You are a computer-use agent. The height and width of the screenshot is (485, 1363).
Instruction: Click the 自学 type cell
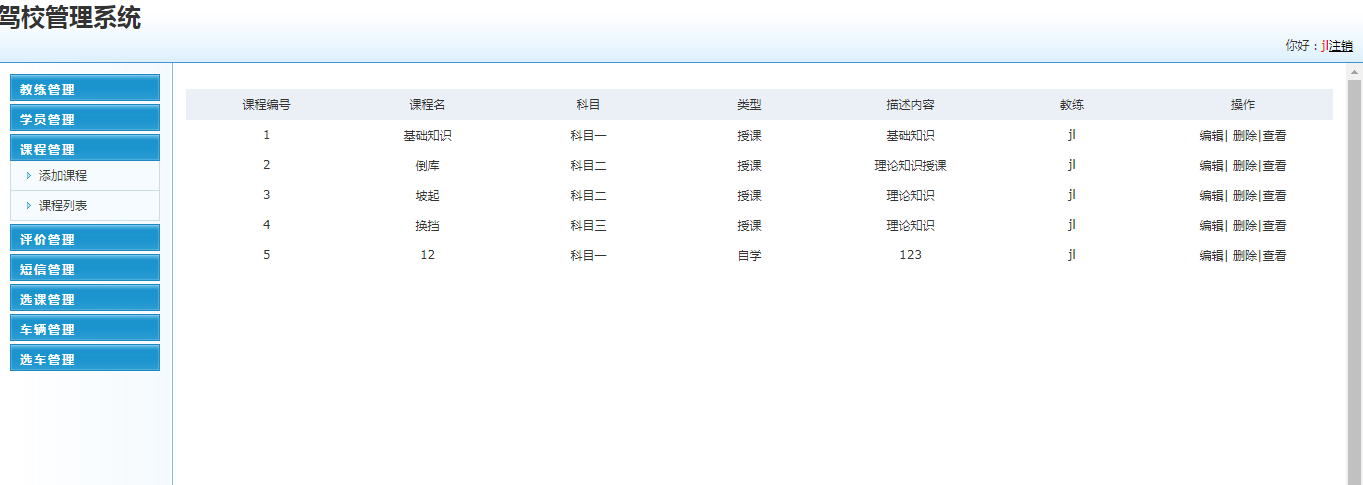point(749,256)
